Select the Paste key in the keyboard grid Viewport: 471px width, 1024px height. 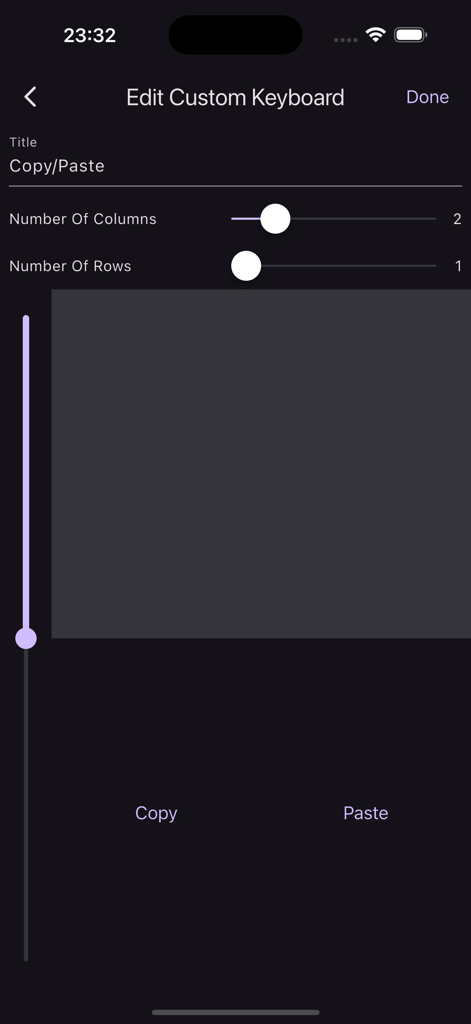coord(366,813)
